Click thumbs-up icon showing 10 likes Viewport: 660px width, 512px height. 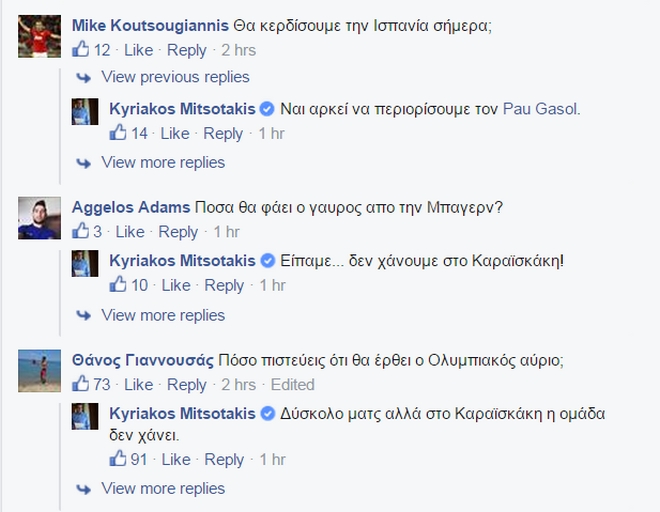119,284
